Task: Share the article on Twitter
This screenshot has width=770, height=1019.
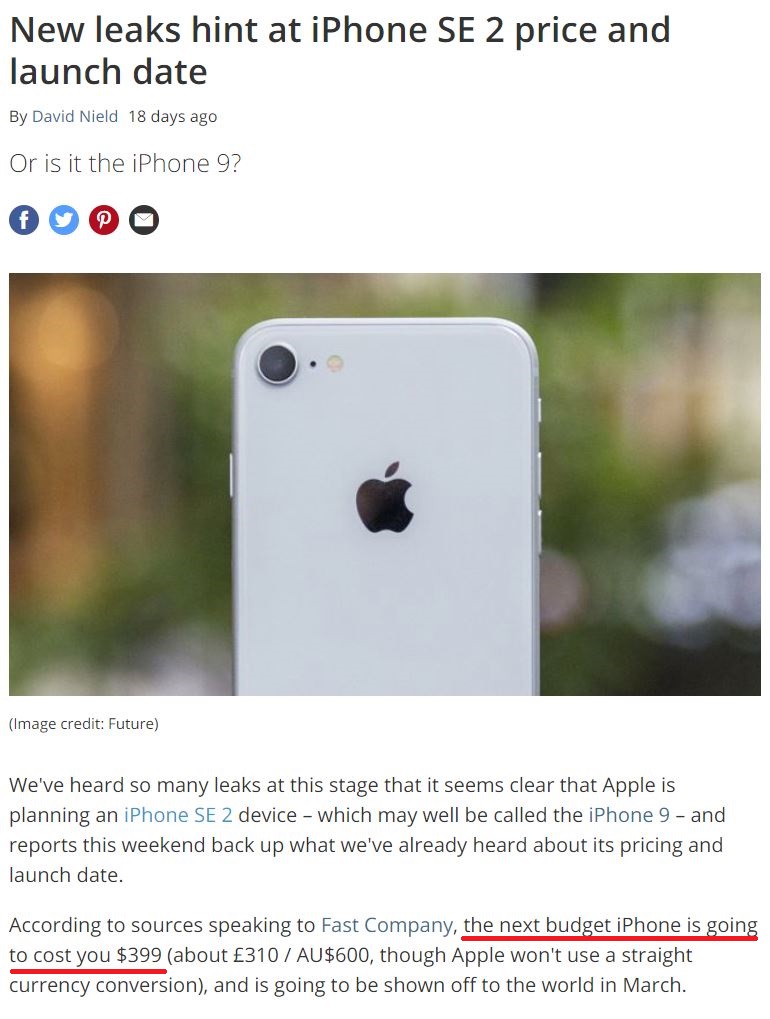Action: 64,220
